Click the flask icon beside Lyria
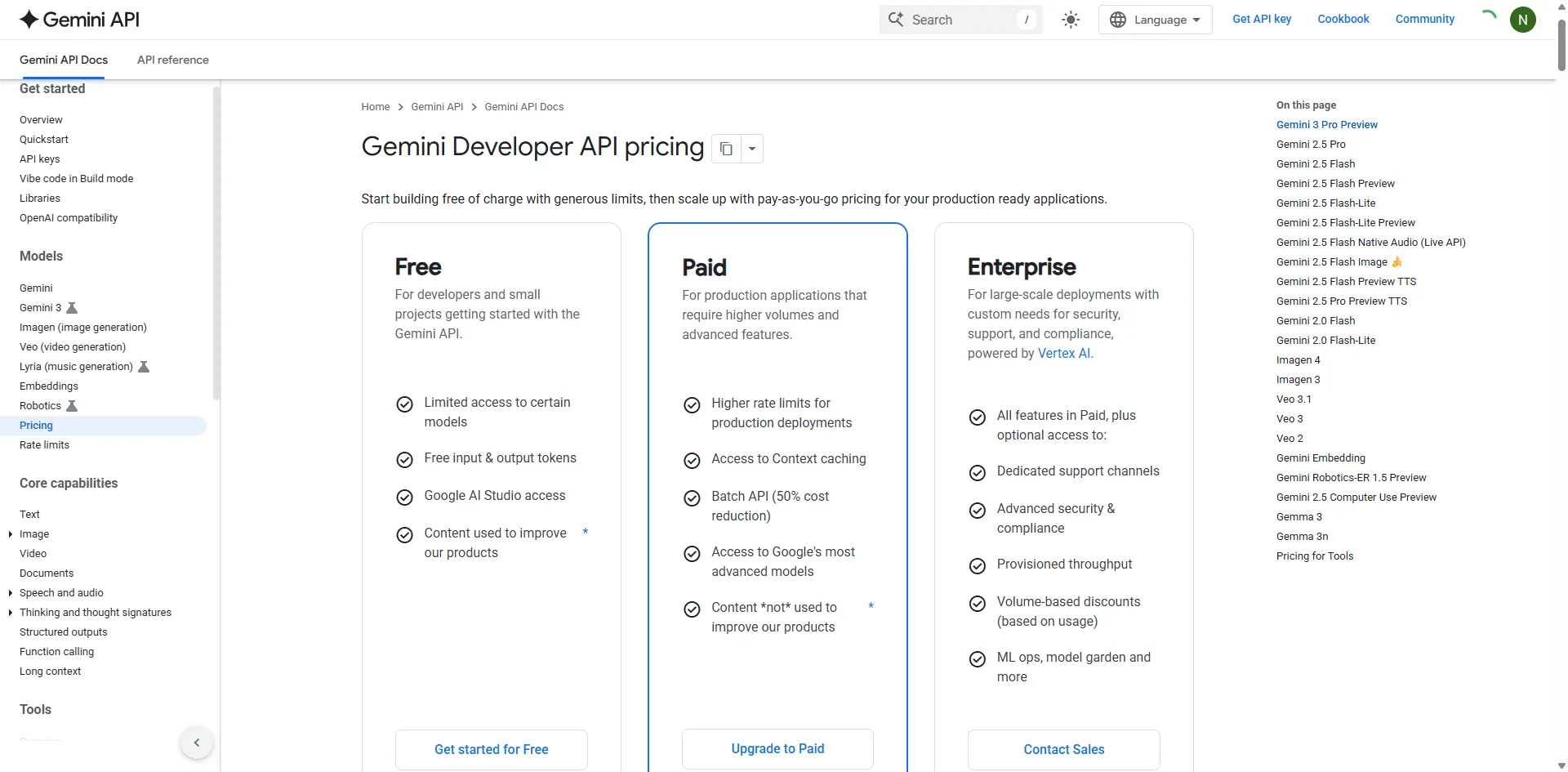1568x772 pixels. [144, 367]
